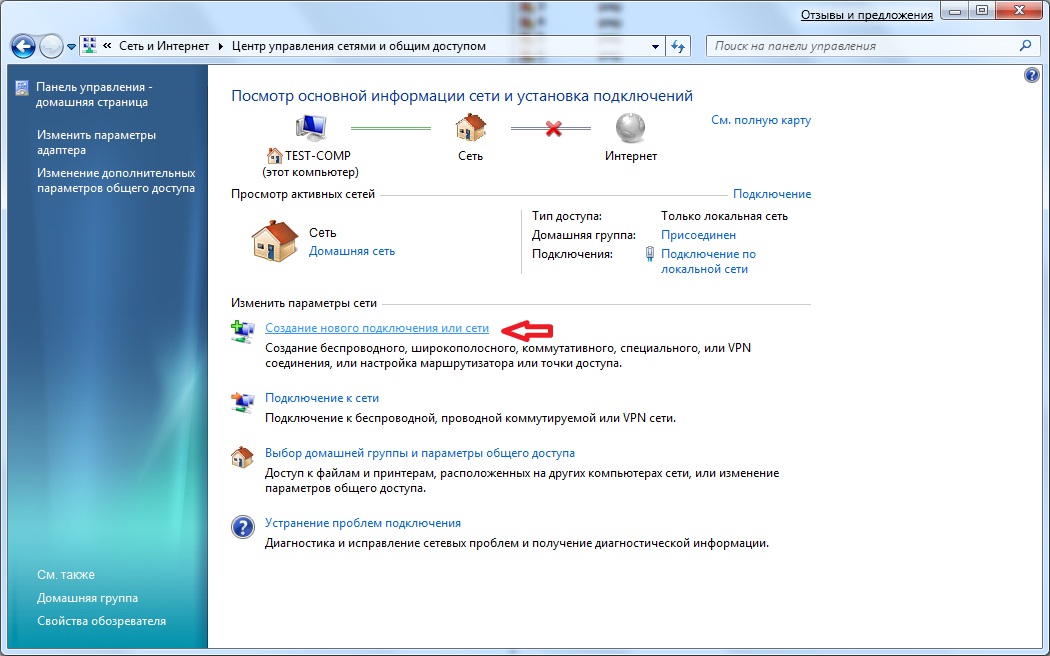Select 'Центр управления сетями и общим доступом' breadcrumb
Screen dimensions: 1050x656
pos(359,46)
